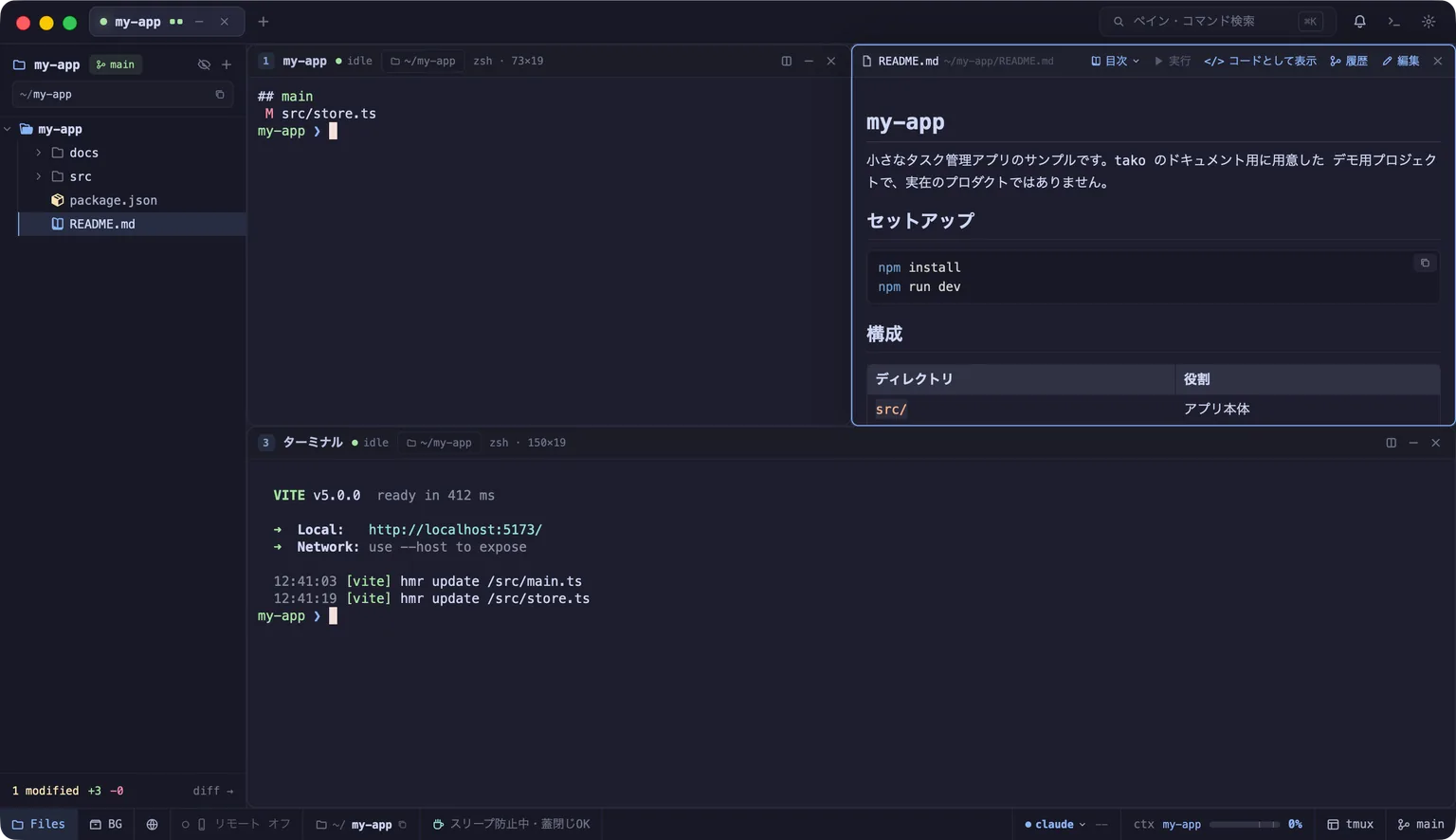The image size is (1456, 840).
Task: Click the M src/store.ts line in pane 1
Action: pos(320,114)
